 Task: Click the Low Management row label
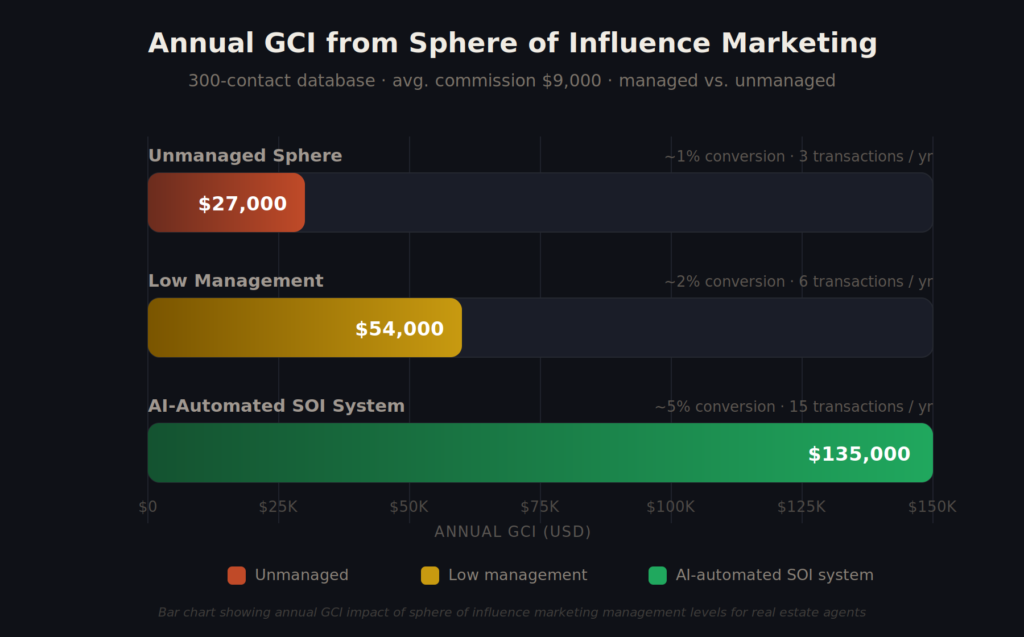point(236,281)
